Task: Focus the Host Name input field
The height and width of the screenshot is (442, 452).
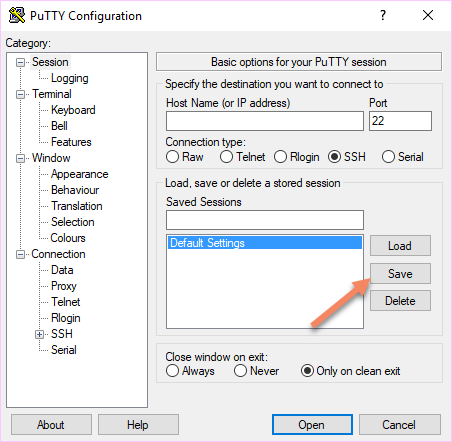Action: pos(265,121)
